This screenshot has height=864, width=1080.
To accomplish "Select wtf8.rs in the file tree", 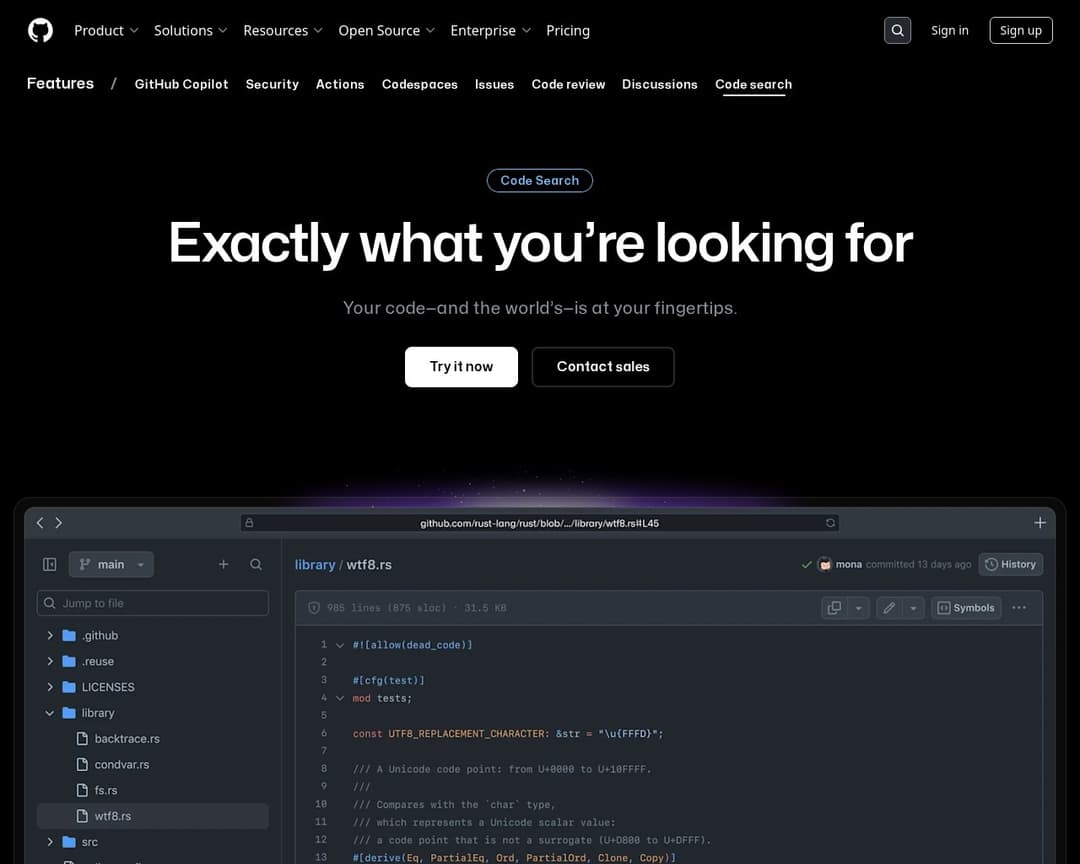I will (152, 816).
